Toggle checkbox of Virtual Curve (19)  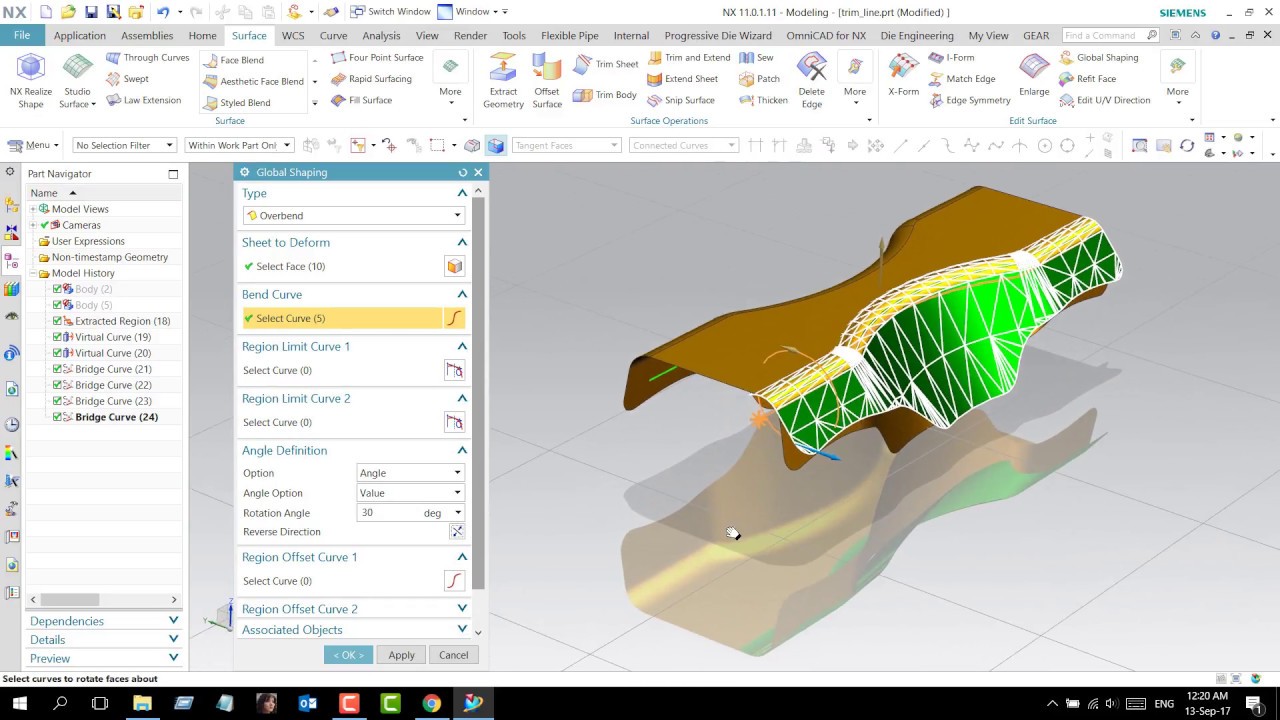[57, 337]
